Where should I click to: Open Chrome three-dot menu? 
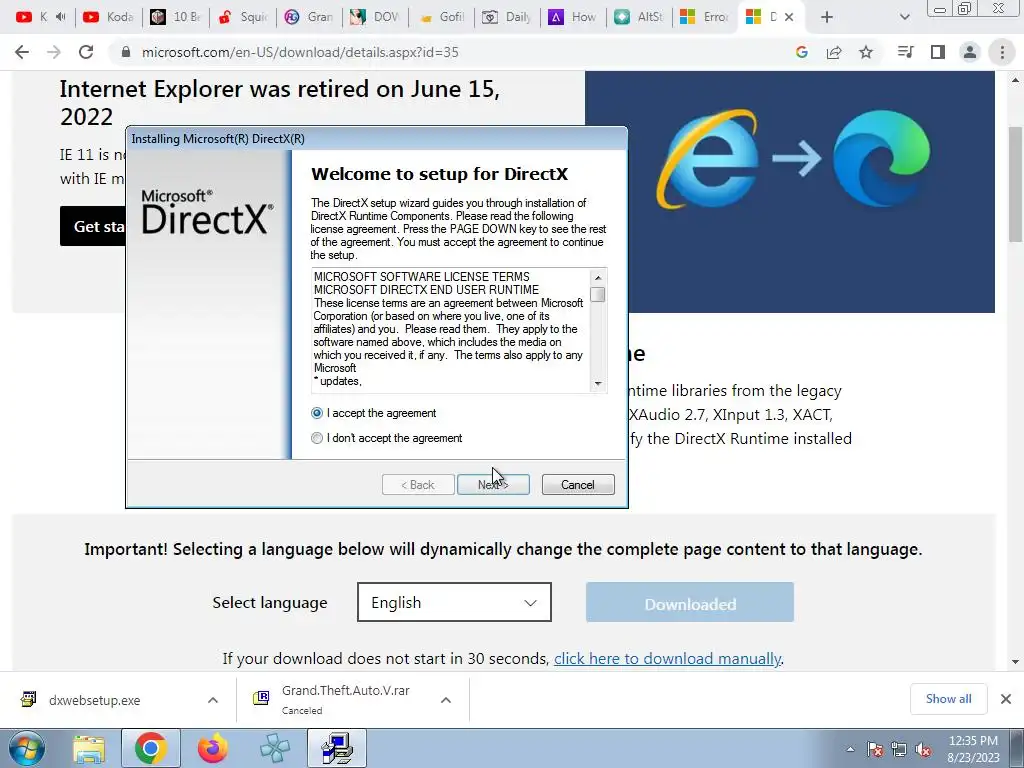point(1002,52)
